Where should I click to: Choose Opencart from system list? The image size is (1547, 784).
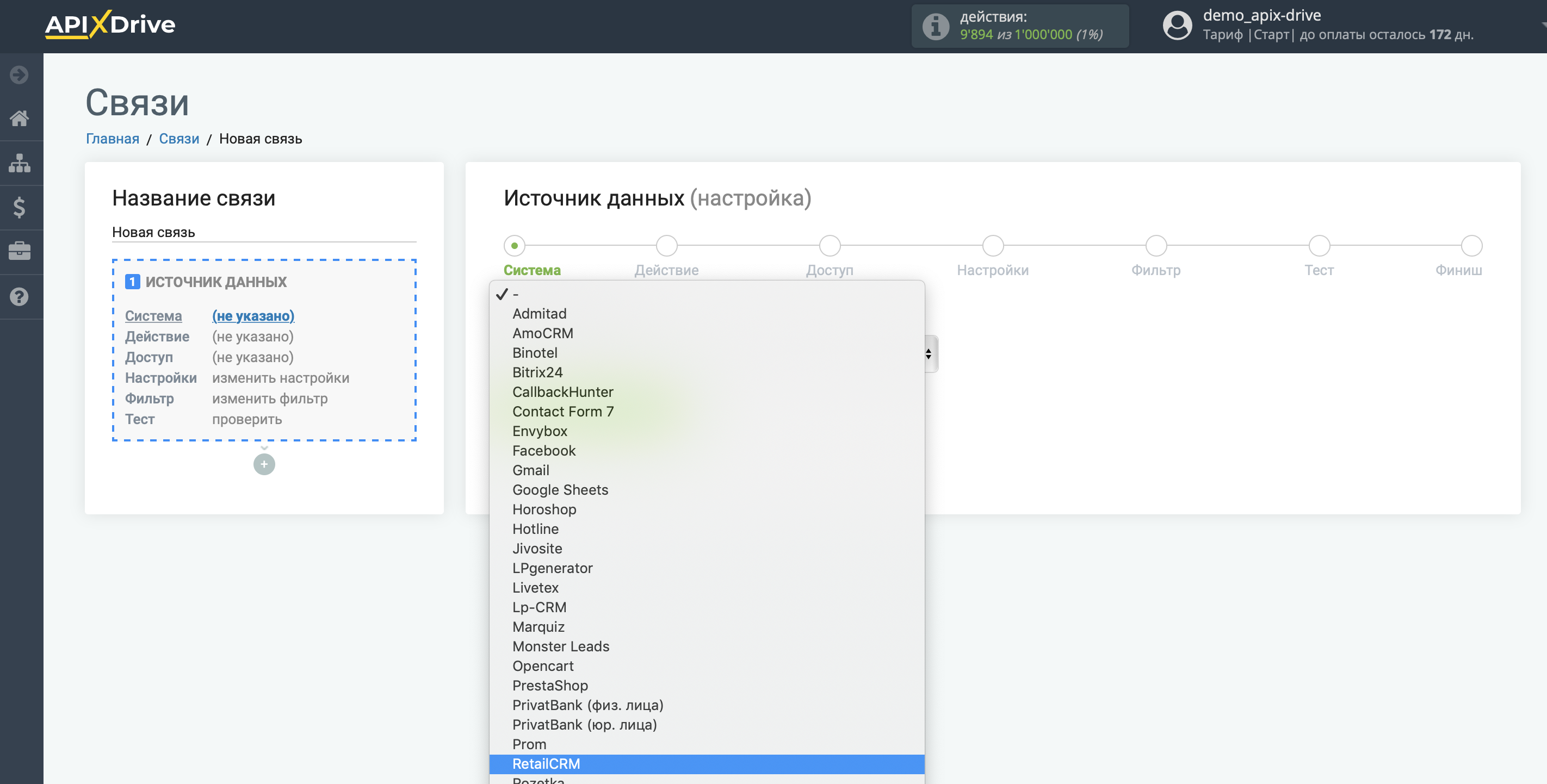click(707, 665)
